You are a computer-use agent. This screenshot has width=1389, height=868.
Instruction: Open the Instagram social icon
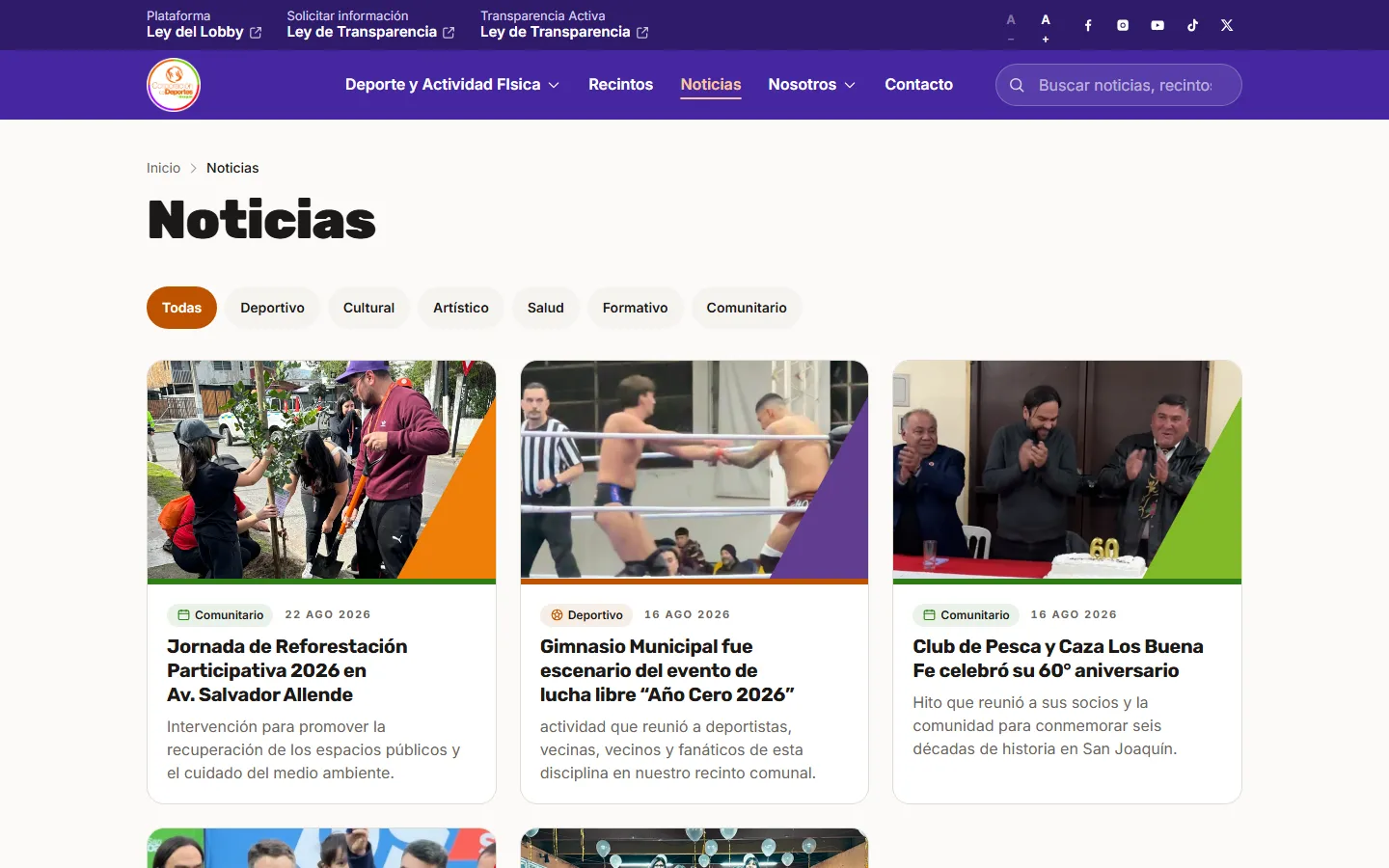tap(1123, 25)
